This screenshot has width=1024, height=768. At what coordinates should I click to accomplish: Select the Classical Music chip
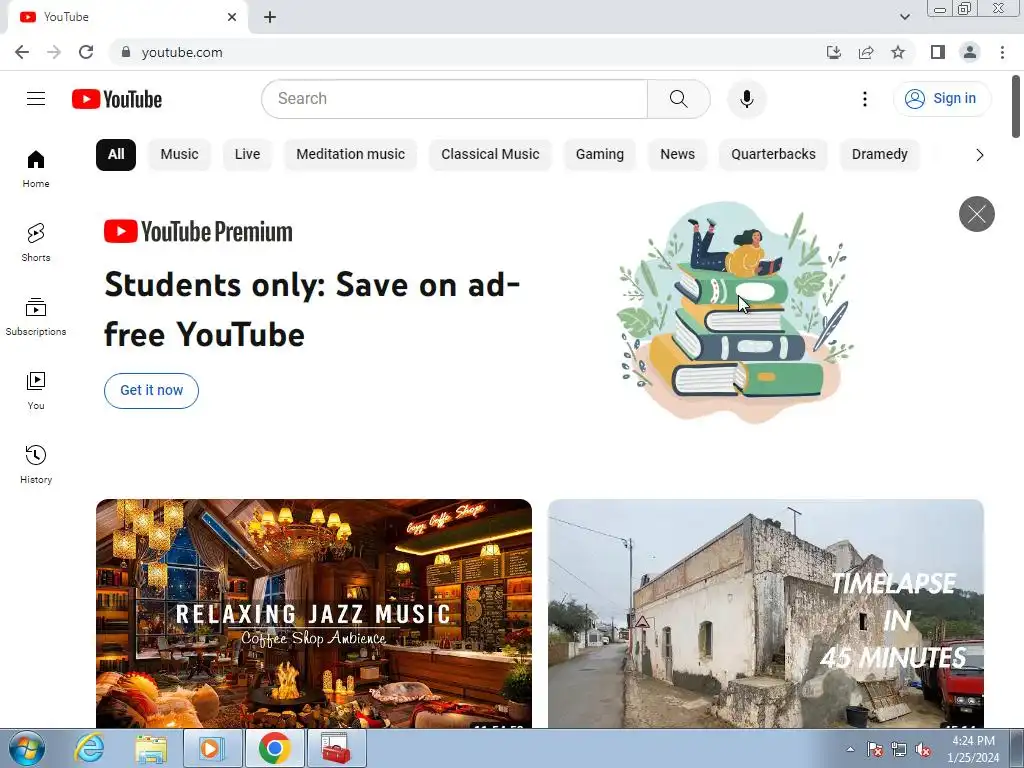point(490,155)
